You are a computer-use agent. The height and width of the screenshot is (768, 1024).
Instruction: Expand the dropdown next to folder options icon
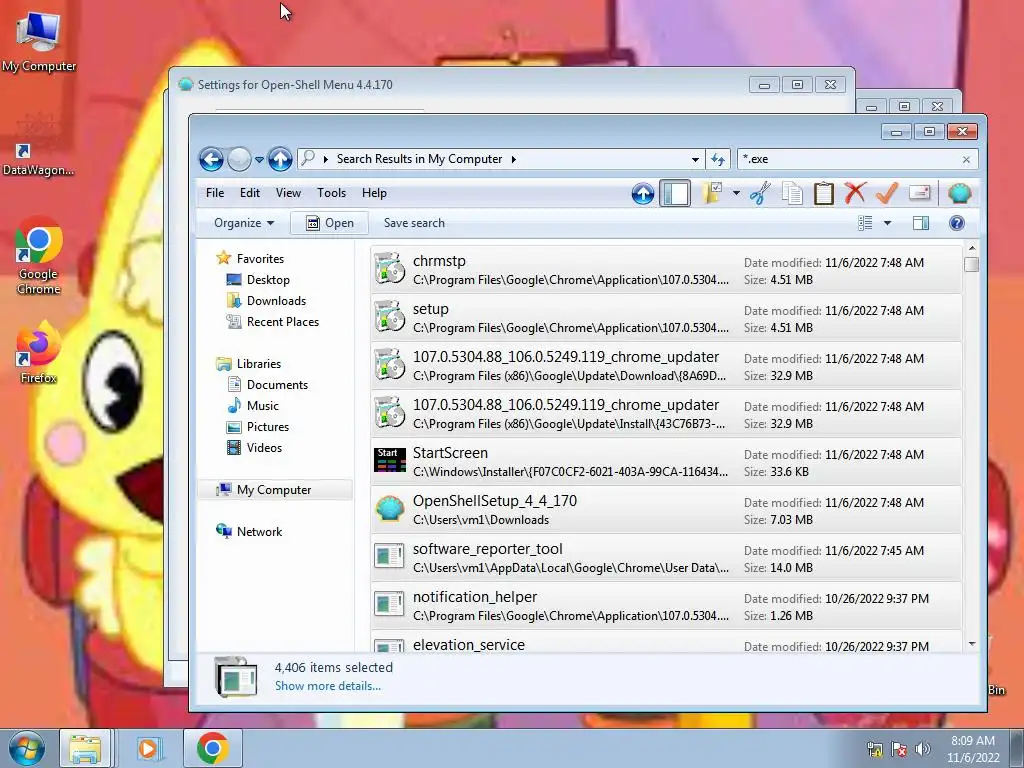(x=736, y=193)
